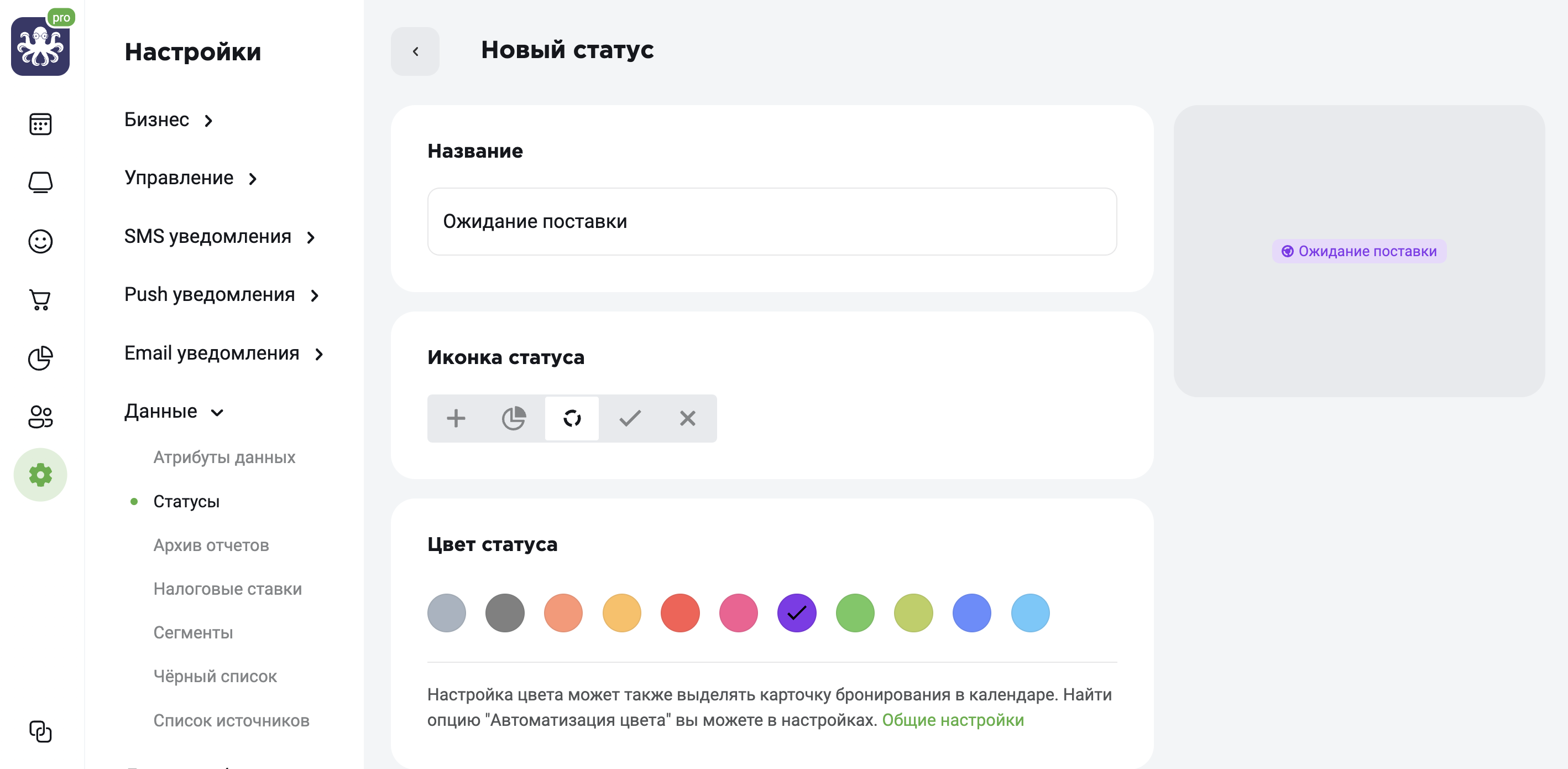This screenshot has height=769, width=1568.
Task: Click the octopus app logo
Action: [x=40, y=46]
